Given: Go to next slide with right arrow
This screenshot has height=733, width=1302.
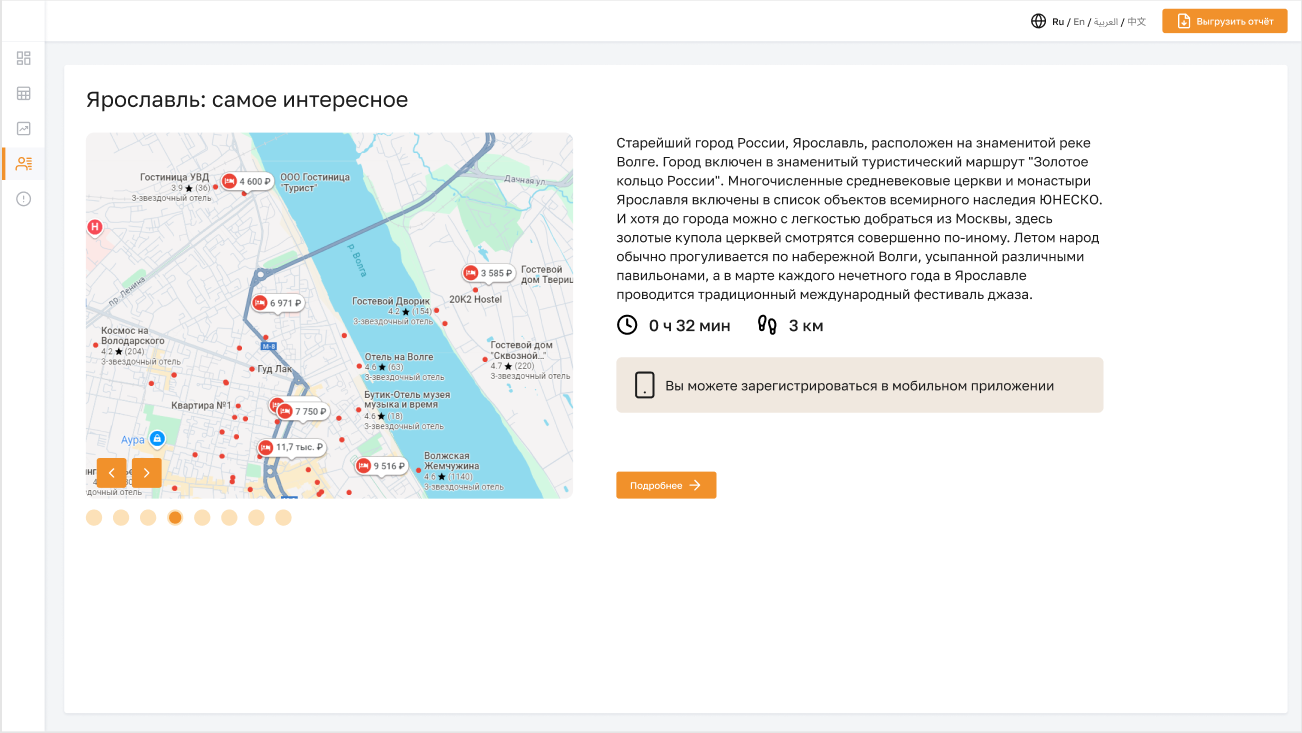Looking at the screenshot, I should coord(147,473).
